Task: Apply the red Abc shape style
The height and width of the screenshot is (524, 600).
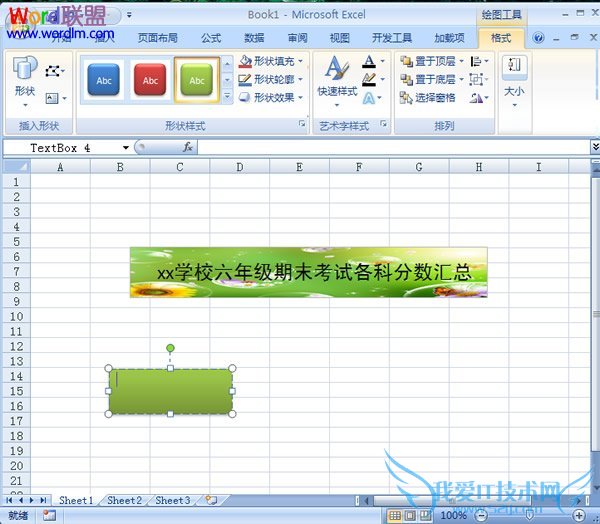Action: click(150, 80)
